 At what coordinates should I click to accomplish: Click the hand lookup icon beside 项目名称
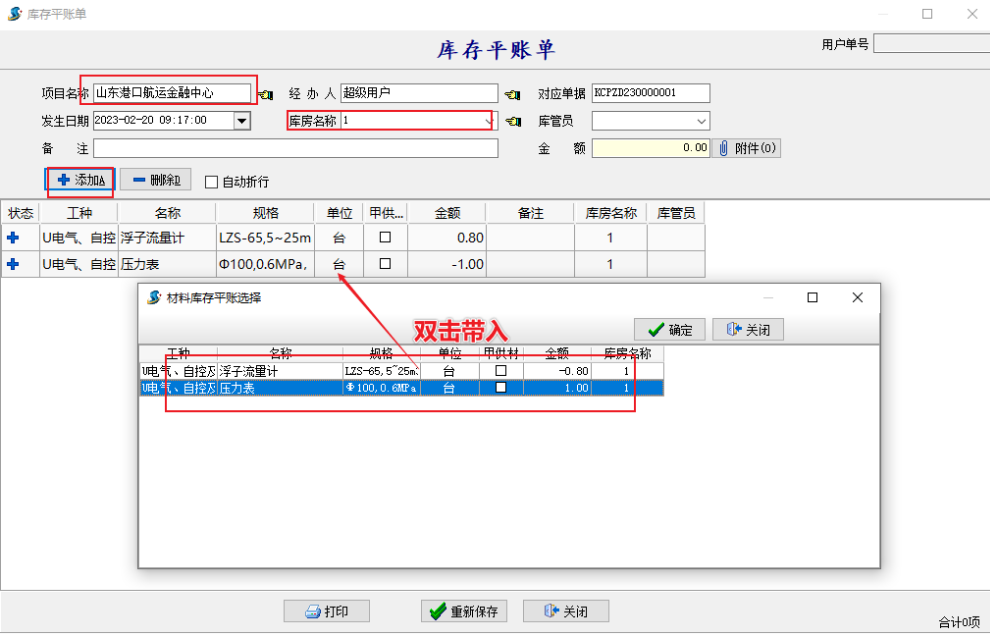tap(266, 94)
